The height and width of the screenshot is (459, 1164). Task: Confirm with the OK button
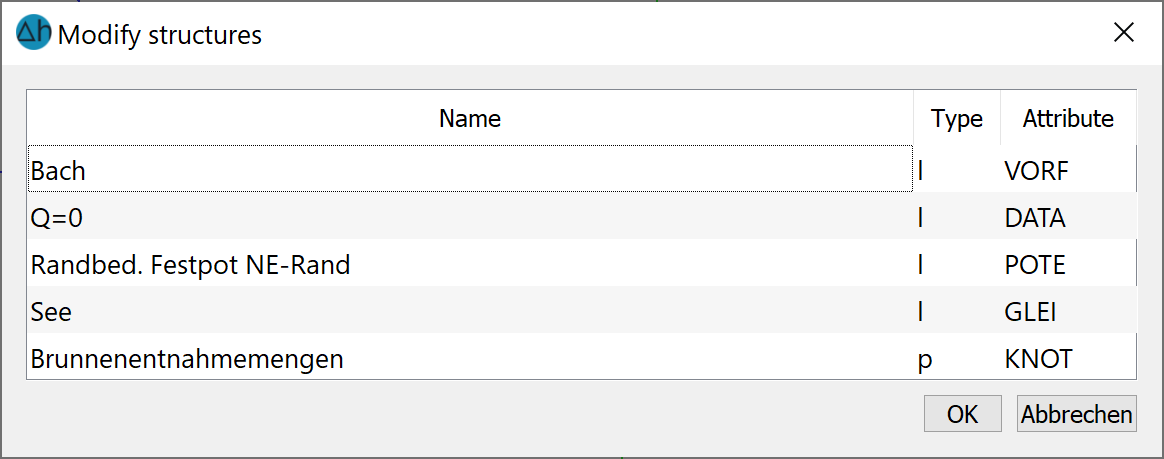pyautogui.click(x=963, y=414)
